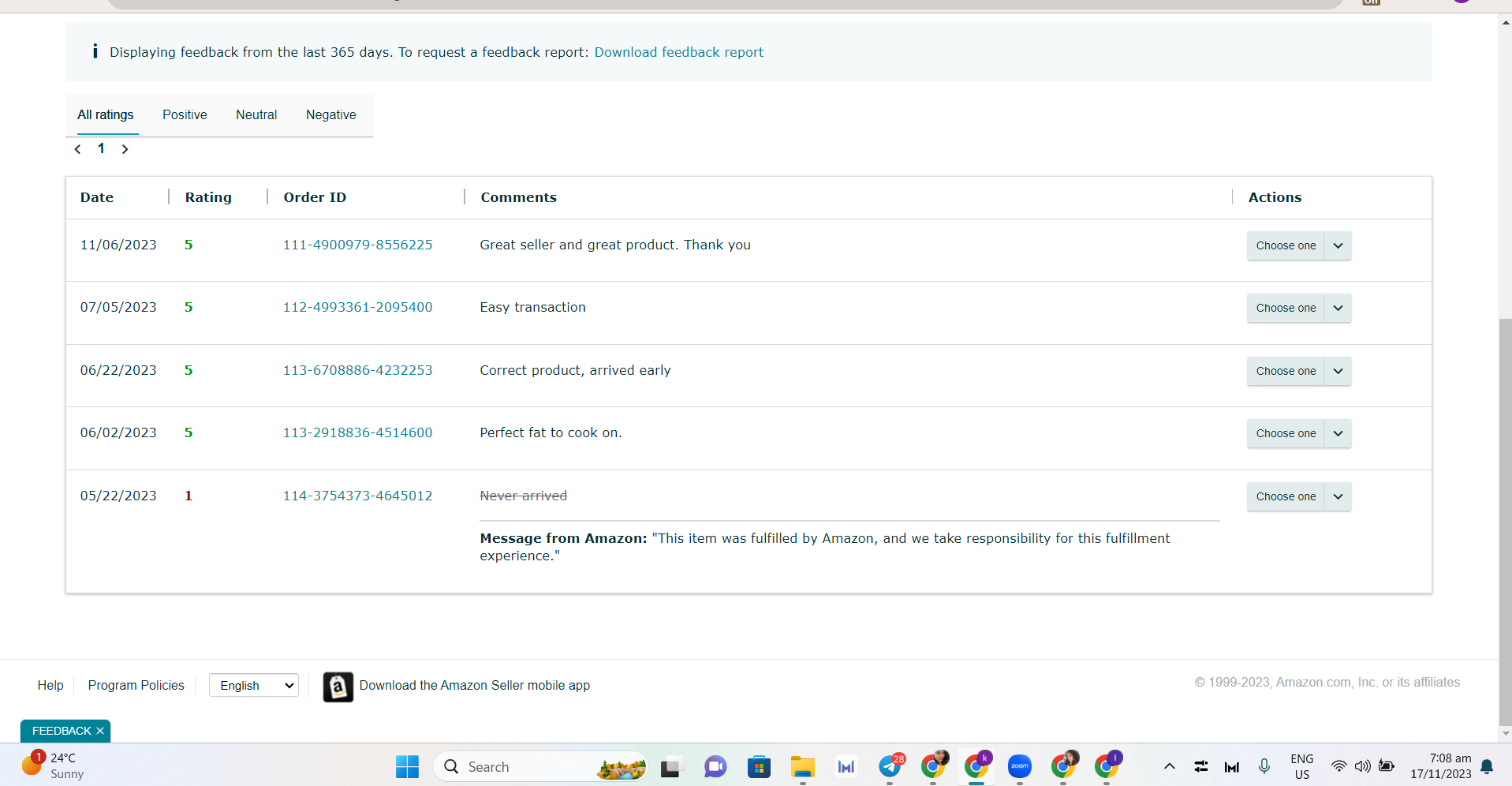Close the FEEDBACK widget
Screen dimensions: 1512x786
[100, 731]
